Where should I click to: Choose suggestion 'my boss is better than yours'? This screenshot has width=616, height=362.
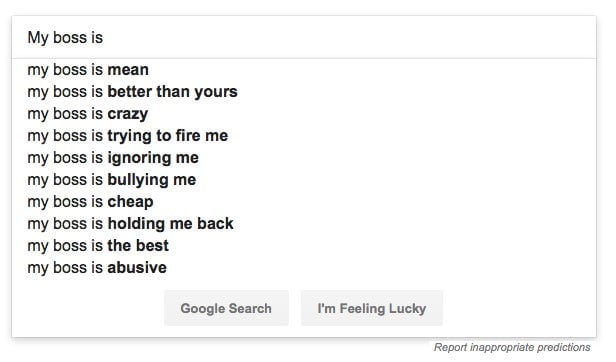(x=304, y=92)
